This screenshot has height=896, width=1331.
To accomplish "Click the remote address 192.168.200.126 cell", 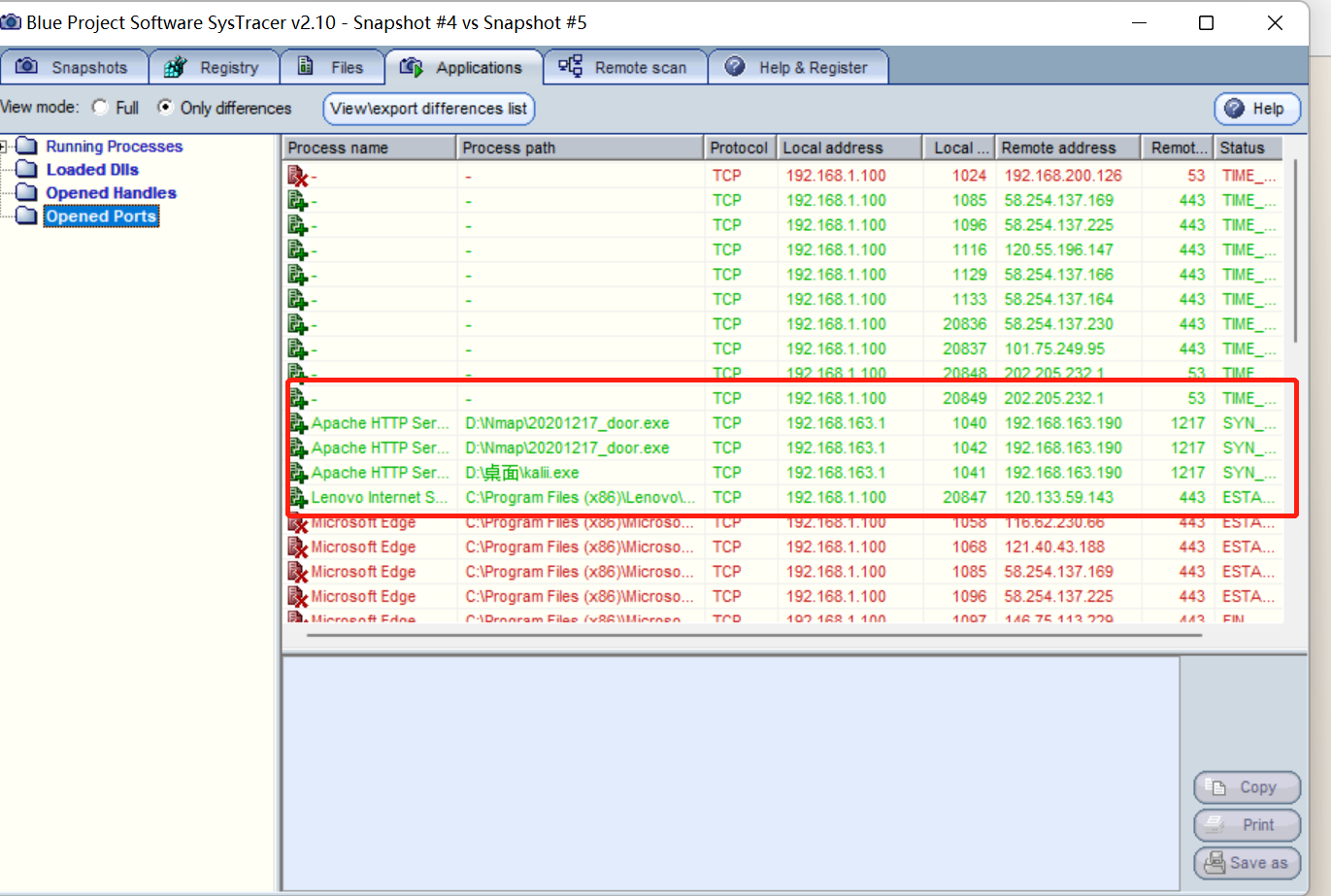I will [x=1063, y=176].
